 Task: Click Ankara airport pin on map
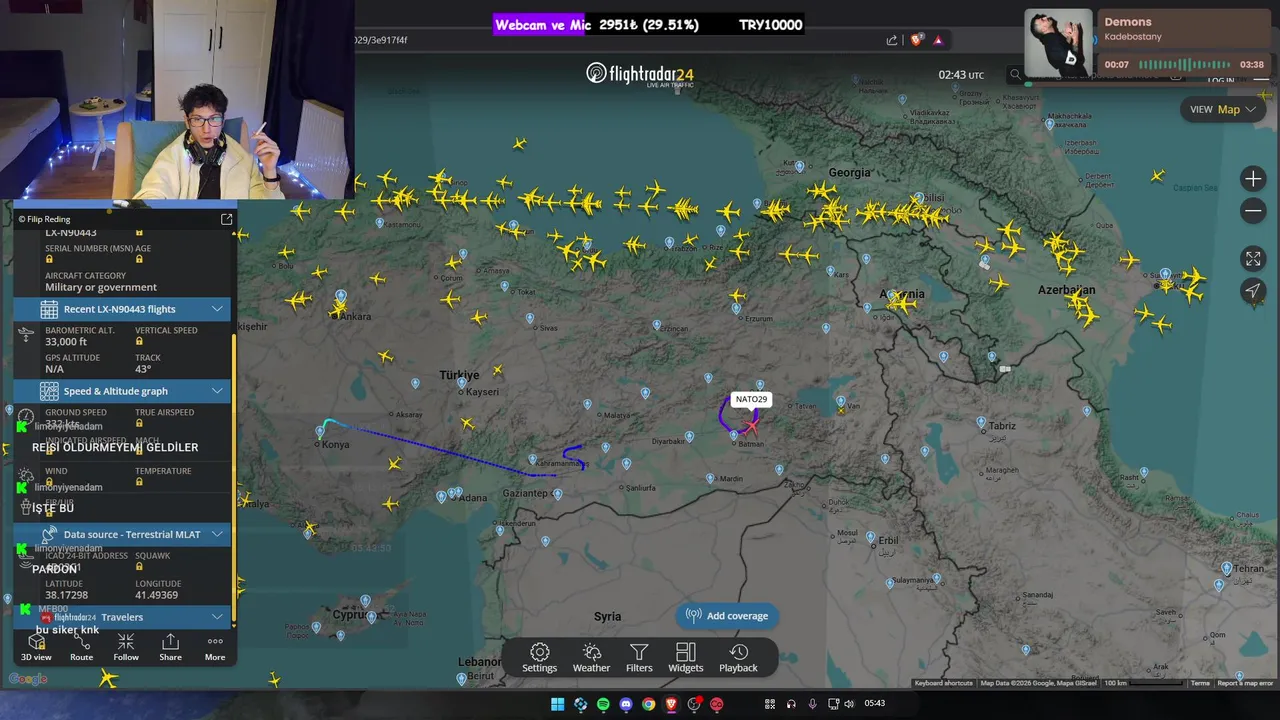[x=340, y=298]
